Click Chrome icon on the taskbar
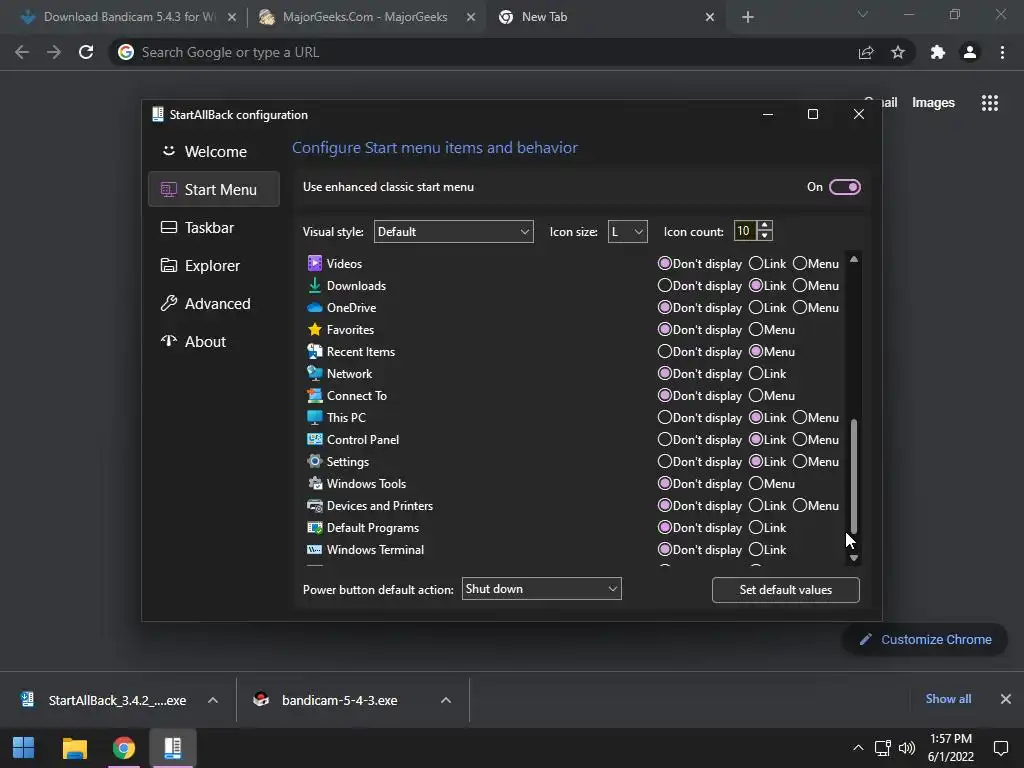This screenshot has height=768, width=1024. pyautogui.click(x=123, y=748)
